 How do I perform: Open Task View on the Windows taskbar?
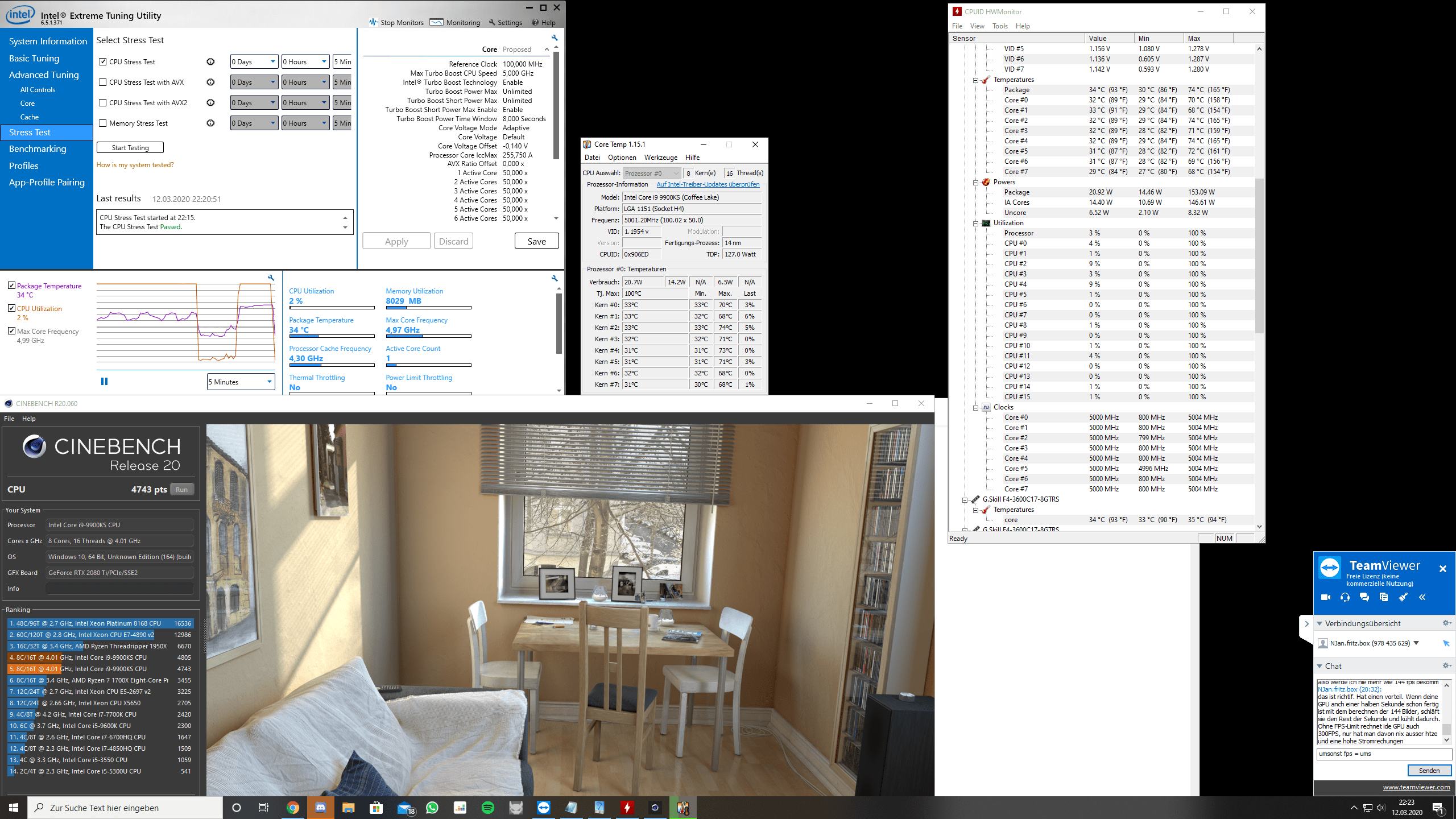point(264,808)
